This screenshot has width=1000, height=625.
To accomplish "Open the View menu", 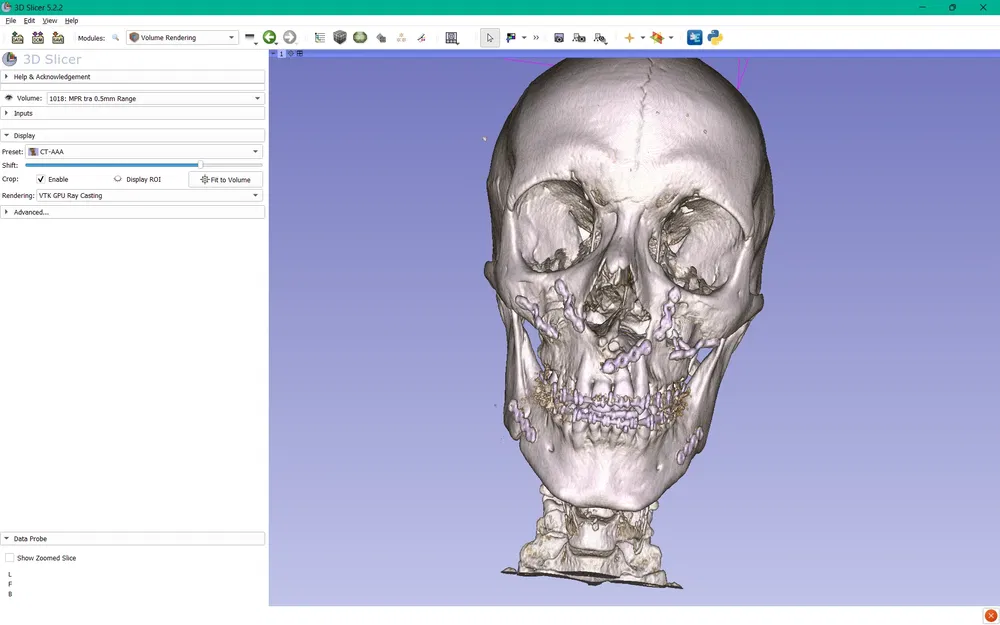I will [x=49, y=20].
